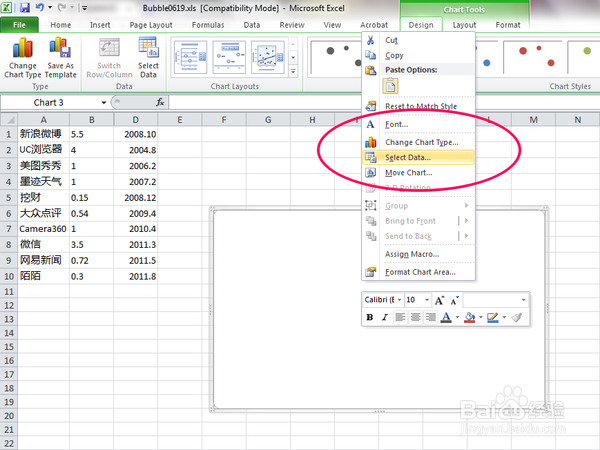Open the Chart Tools Layout tab
Viewport: 600px width, 450px height.
pos(464,25)
